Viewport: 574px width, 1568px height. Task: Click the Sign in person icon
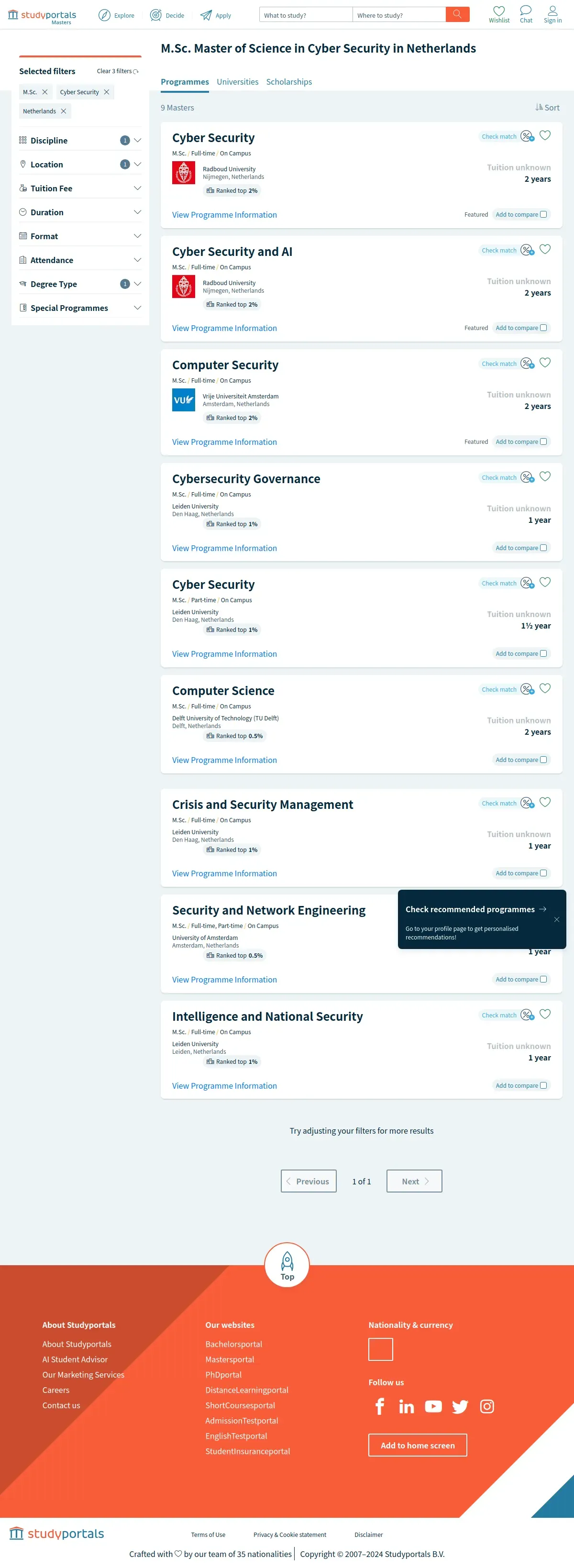pyautogui.click(x=552, y=15)
